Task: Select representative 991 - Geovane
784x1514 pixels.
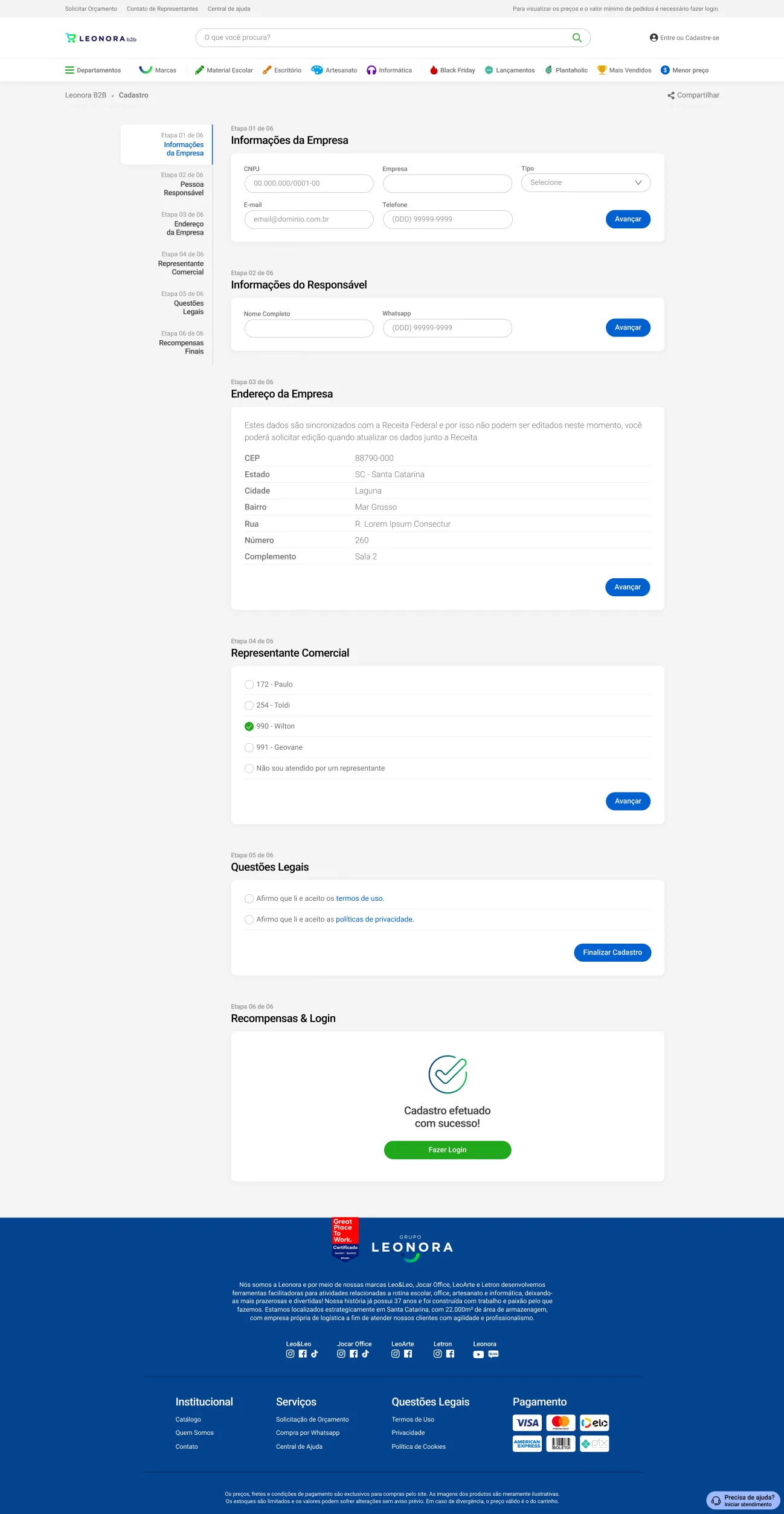Action: pyautogui.click(x=249, y=748)
